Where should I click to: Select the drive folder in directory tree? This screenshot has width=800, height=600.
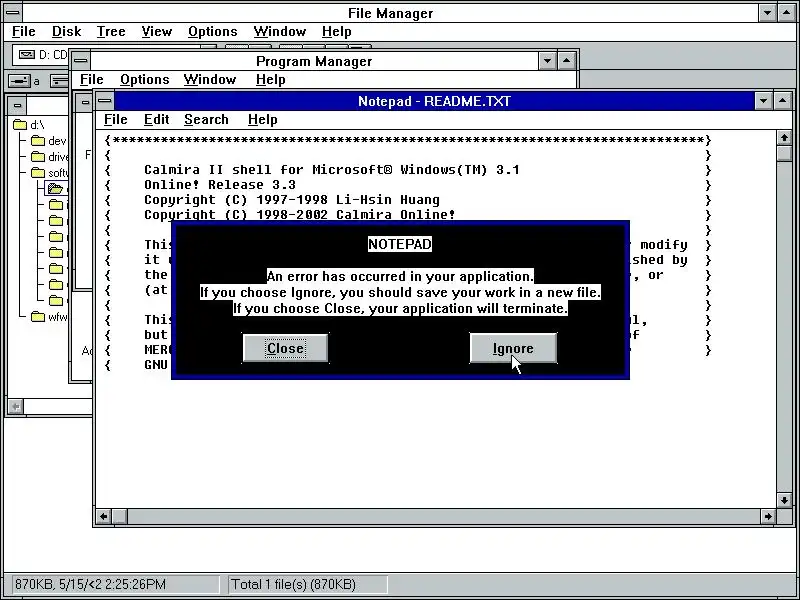[49, 156]
